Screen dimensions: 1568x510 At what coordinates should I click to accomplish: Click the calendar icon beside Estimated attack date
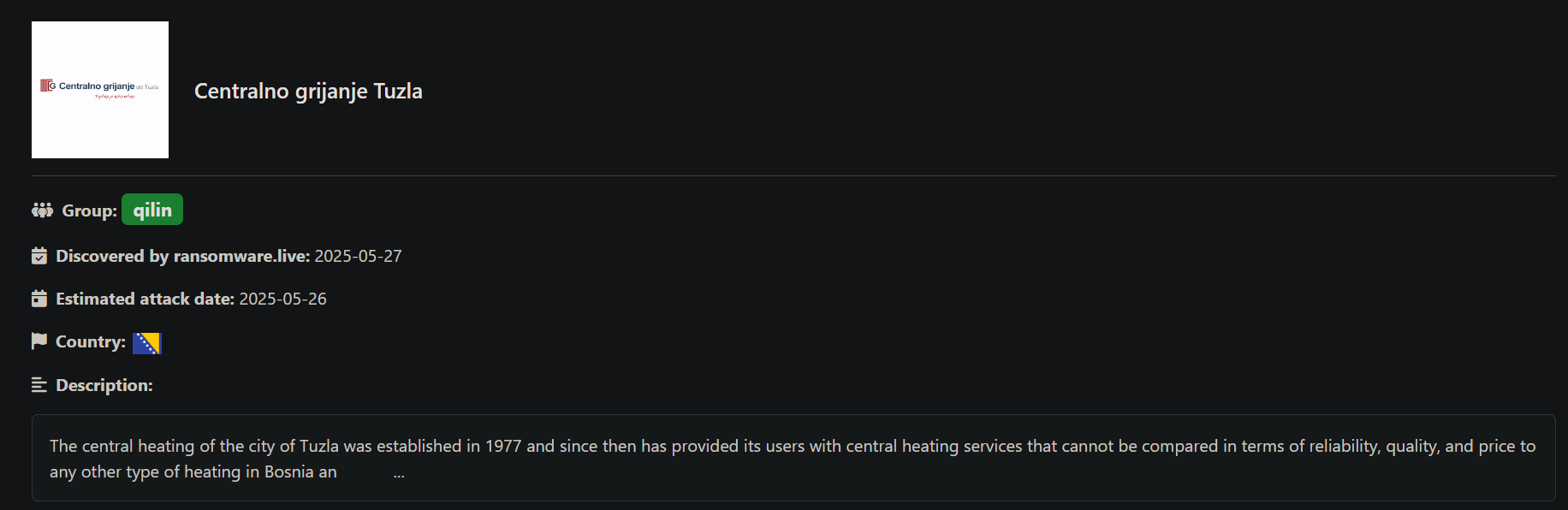pyautogui.click(x=39, y=299)
